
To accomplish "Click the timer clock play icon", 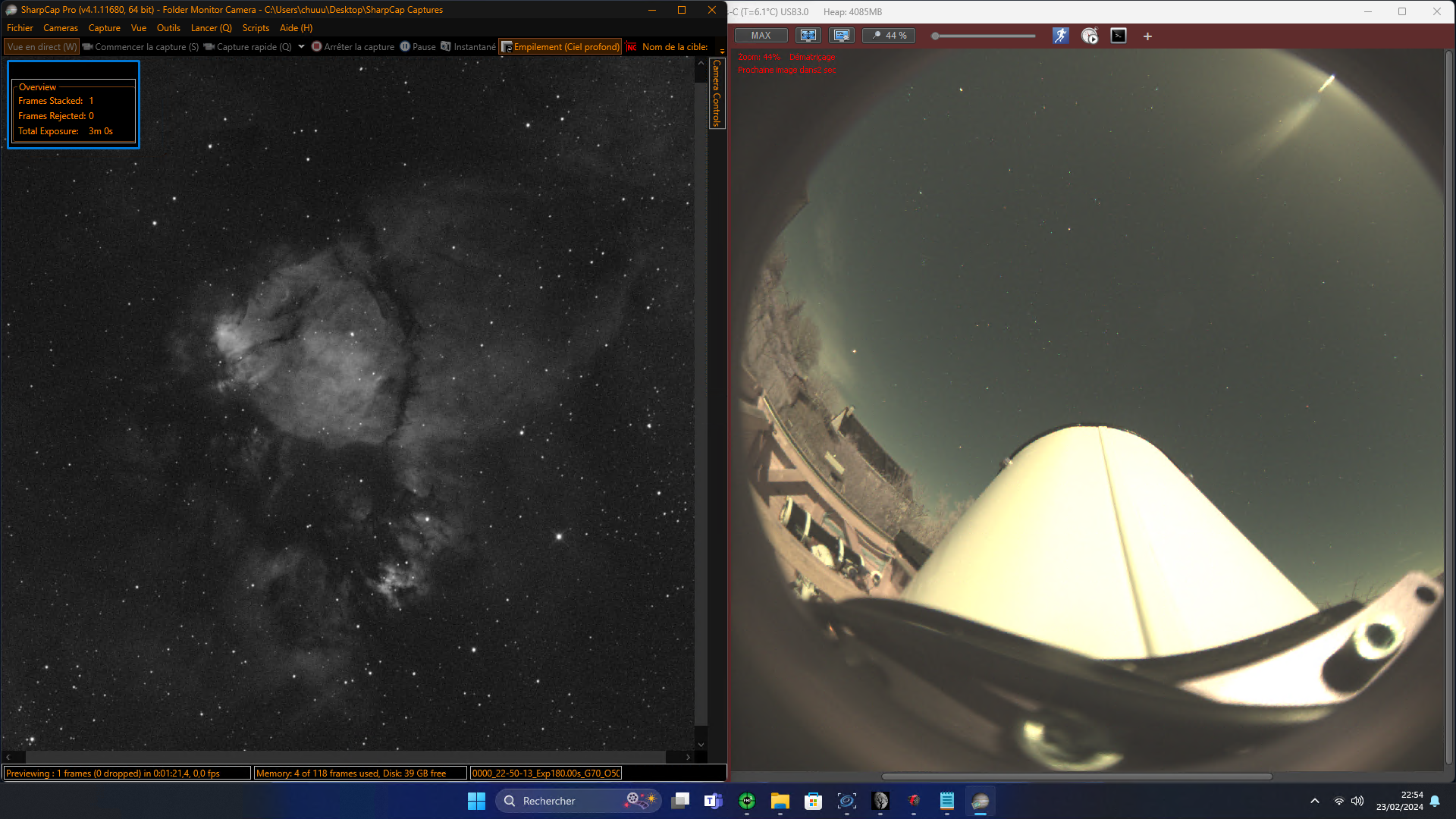I will point(1090,36).
